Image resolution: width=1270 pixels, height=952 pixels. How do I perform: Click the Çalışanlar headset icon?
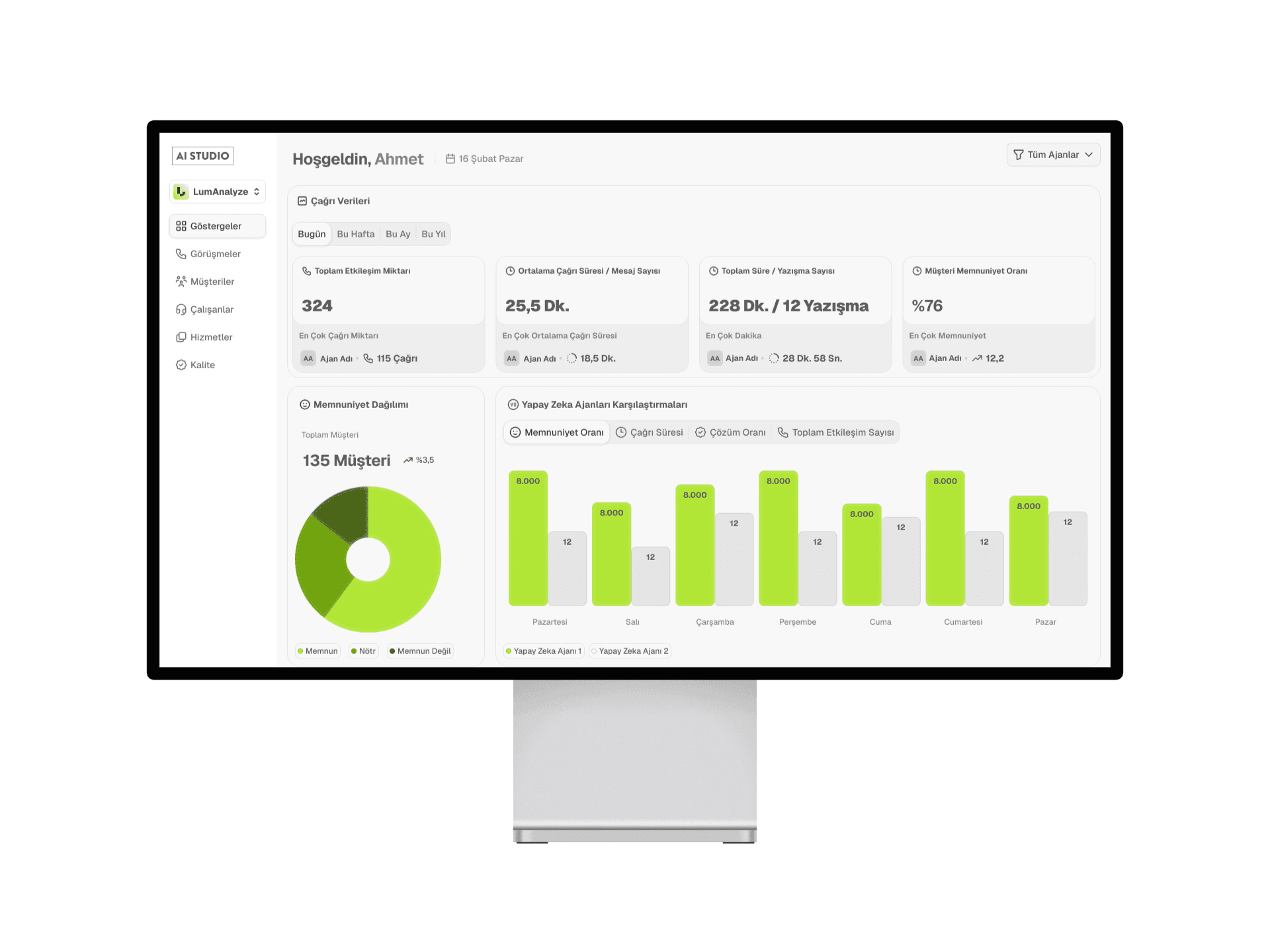181,309
